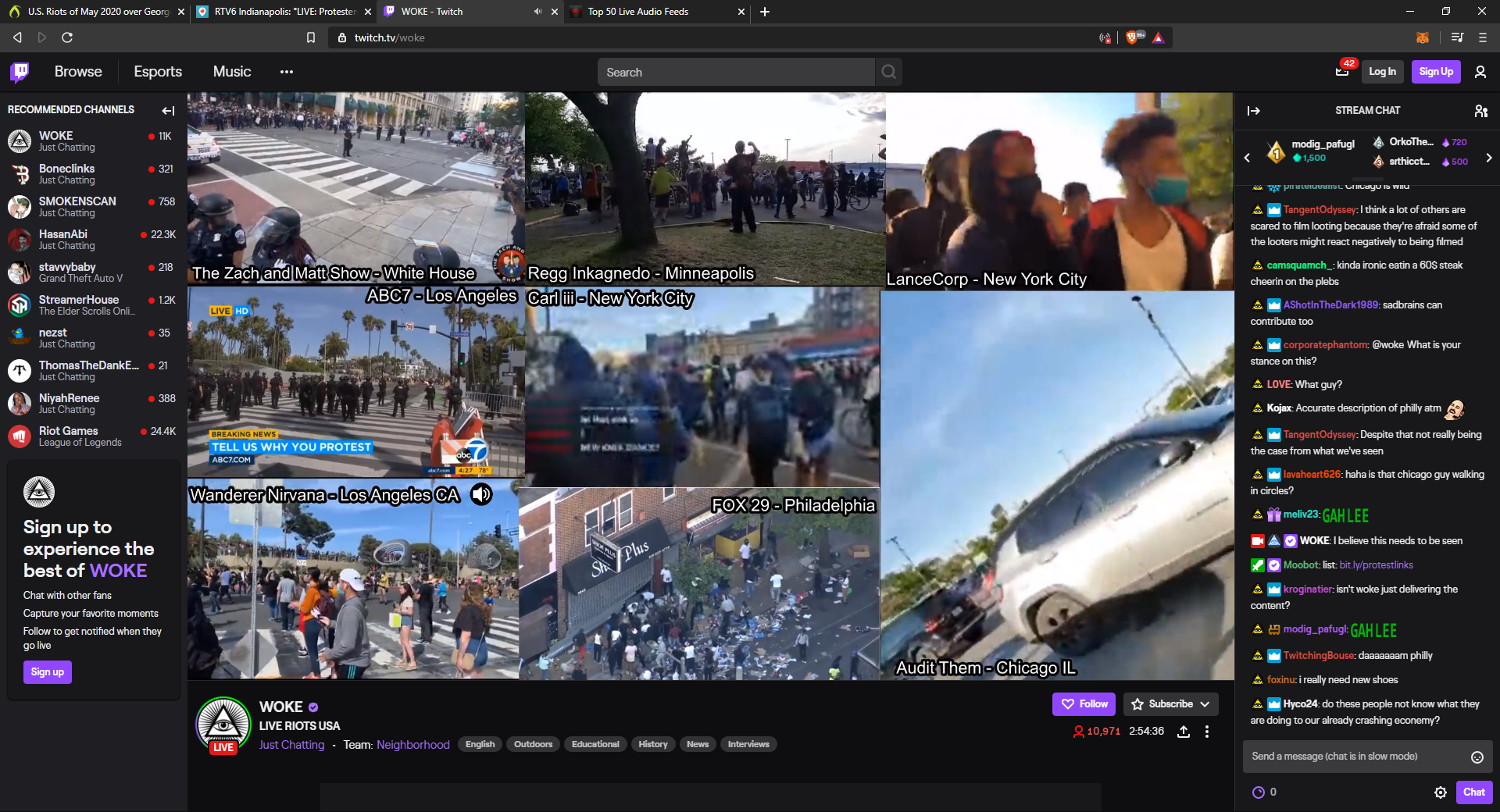
Task: Open the SMOKENSCAN recommended channel
Action: tap(94, 207)
